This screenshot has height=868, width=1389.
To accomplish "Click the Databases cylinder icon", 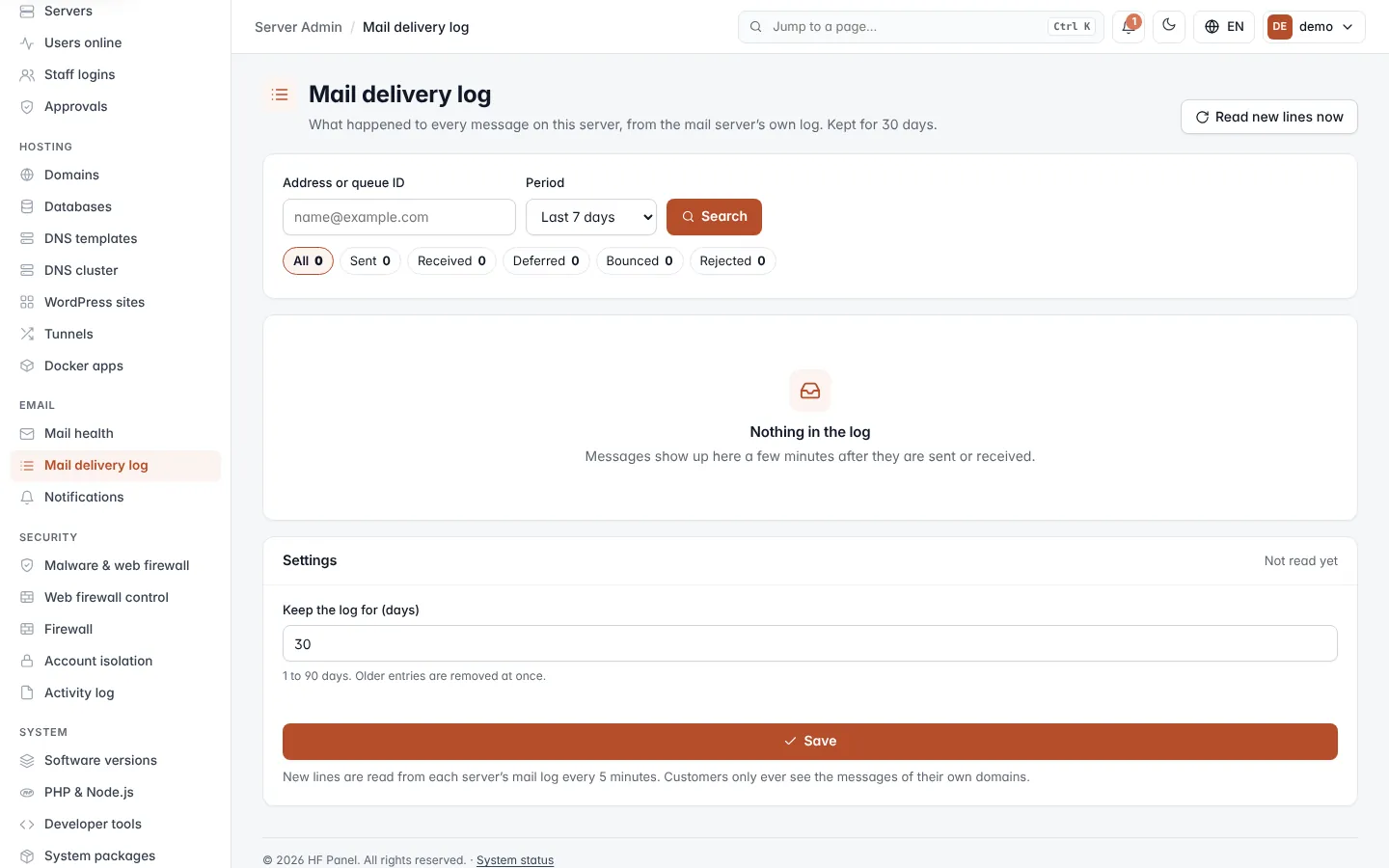I will coord(27,207).
